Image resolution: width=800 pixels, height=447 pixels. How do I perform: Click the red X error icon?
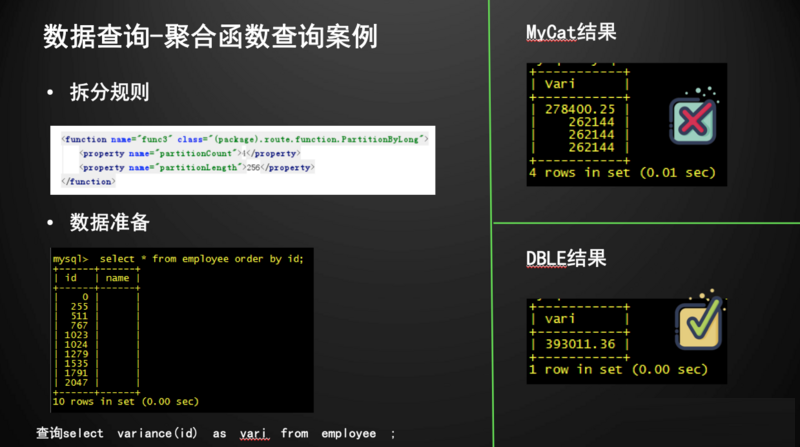pyautogui.click(x=693, y=120)
